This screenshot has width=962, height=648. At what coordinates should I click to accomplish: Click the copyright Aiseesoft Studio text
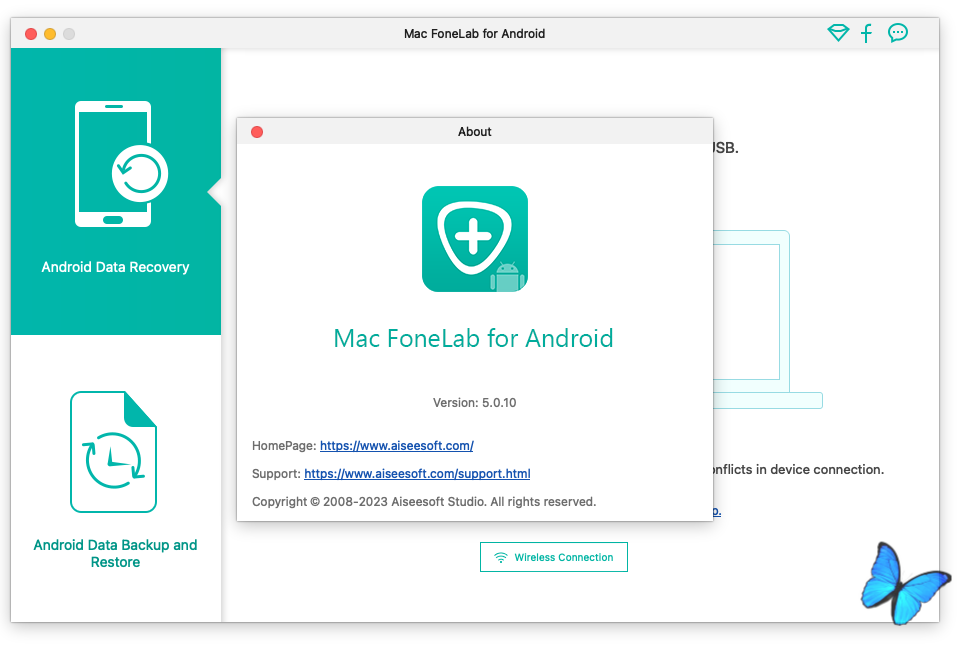click(424, 502)
